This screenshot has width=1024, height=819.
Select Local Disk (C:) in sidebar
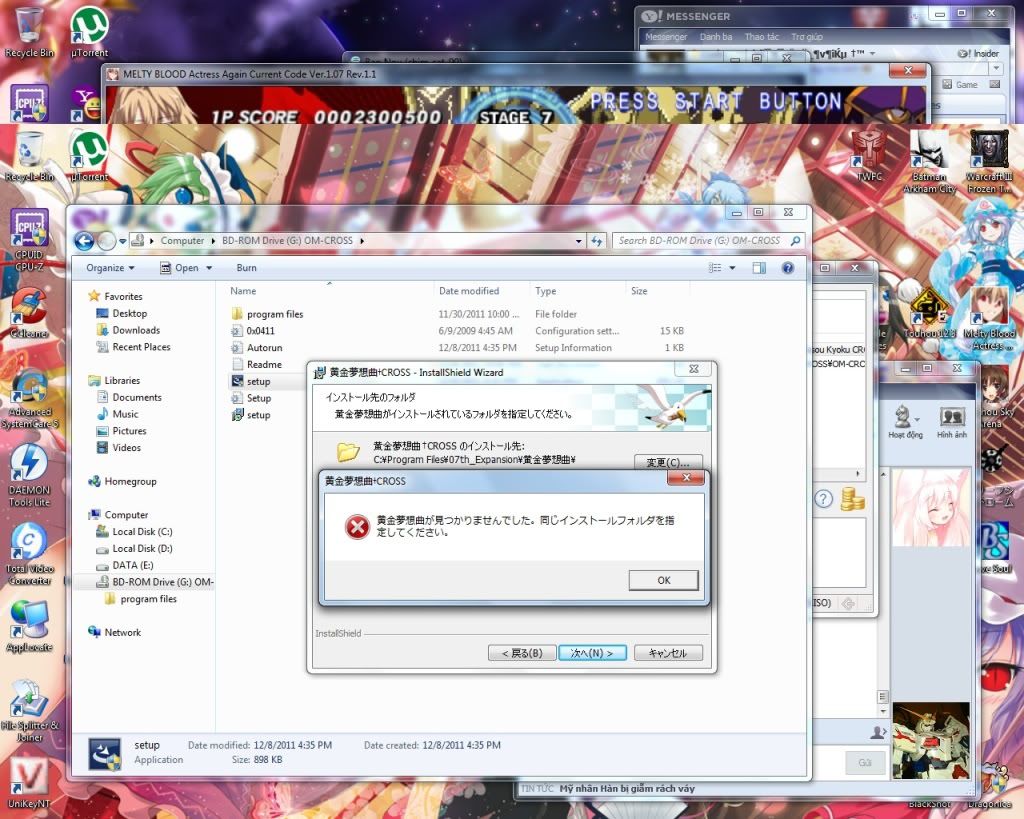tap(142, 532)
